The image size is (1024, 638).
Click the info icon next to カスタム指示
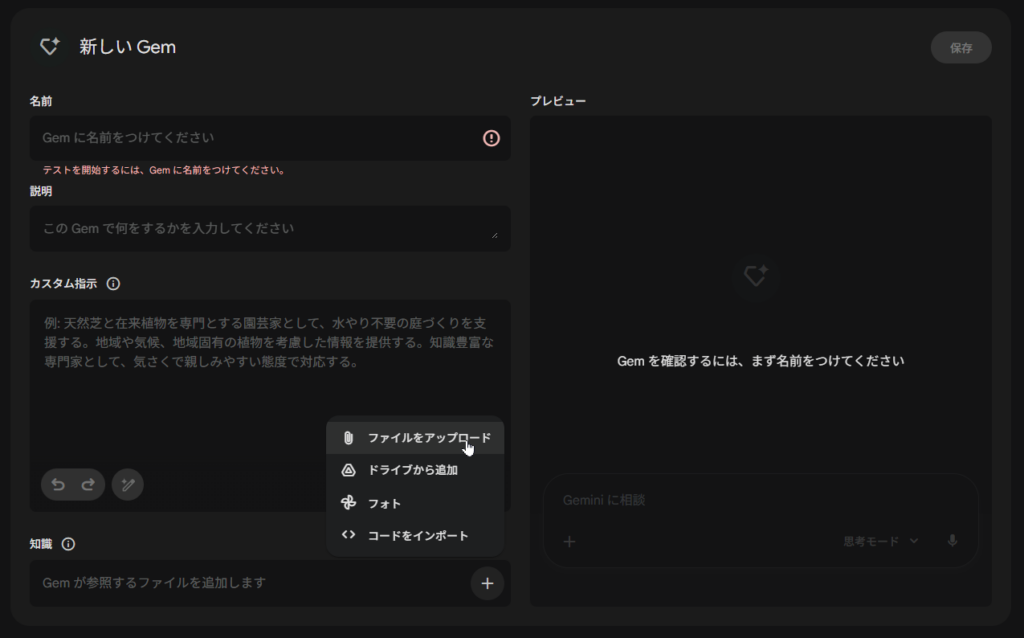click(x=113, y=284)
